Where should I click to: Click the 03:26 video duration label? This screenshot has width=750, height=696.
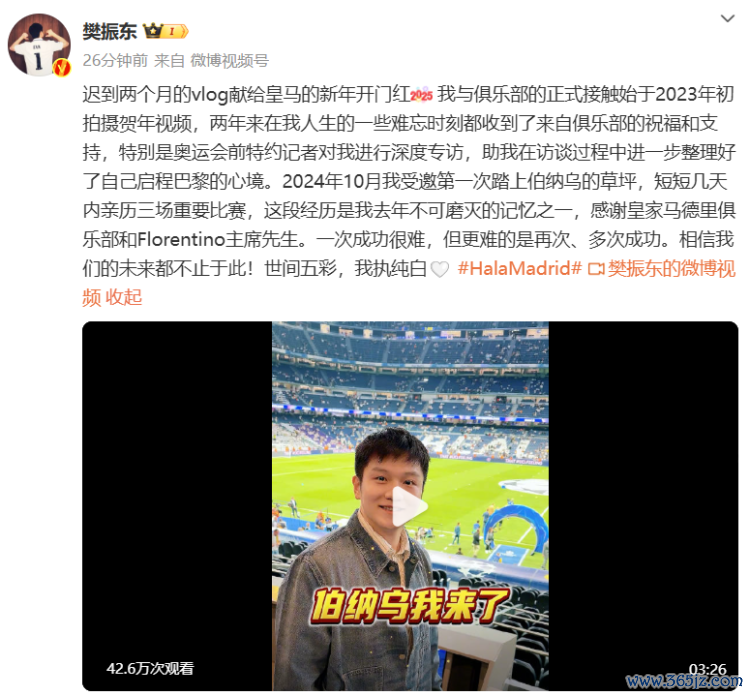tap(708, 669)
